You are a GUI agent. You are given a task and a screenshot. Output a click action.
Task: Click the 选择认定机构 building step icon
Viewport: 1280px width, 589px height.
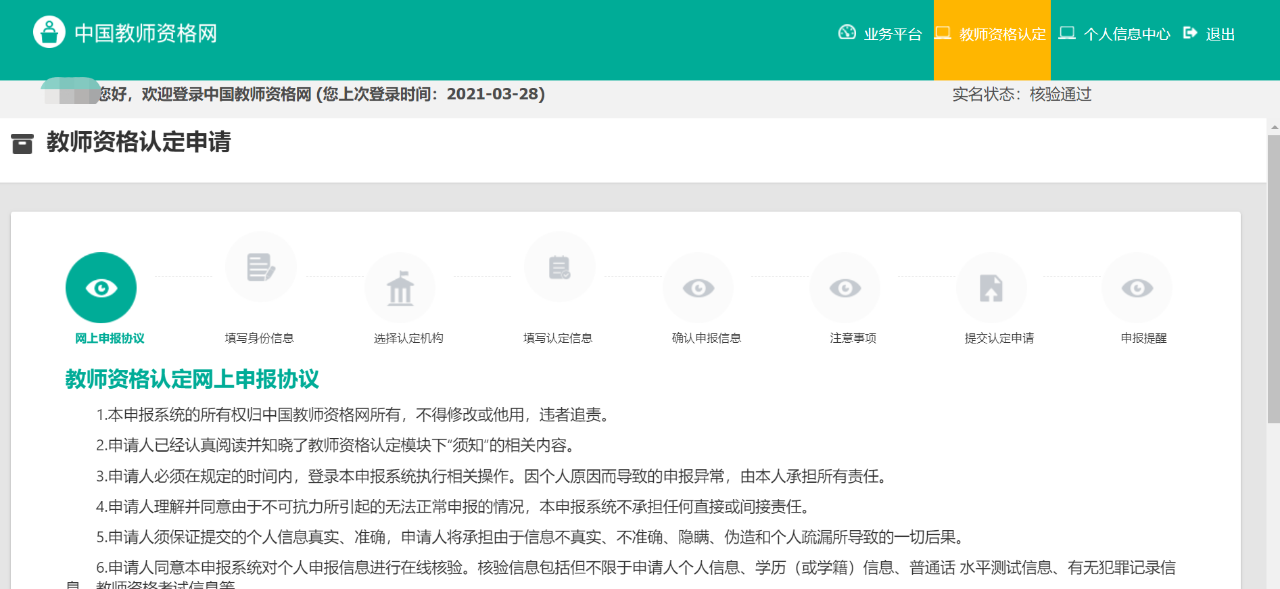400,288
